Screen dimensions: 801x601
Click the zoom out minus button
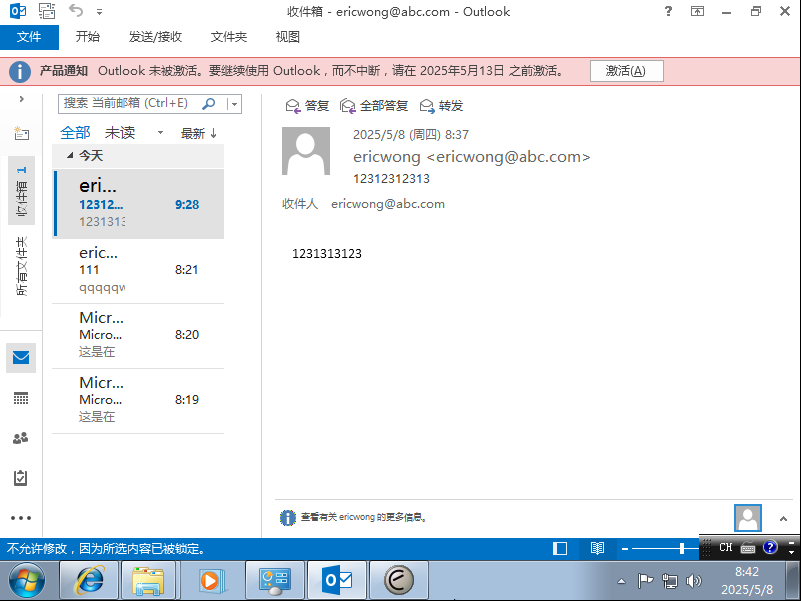pyautogui.click(x=625, y=549)
